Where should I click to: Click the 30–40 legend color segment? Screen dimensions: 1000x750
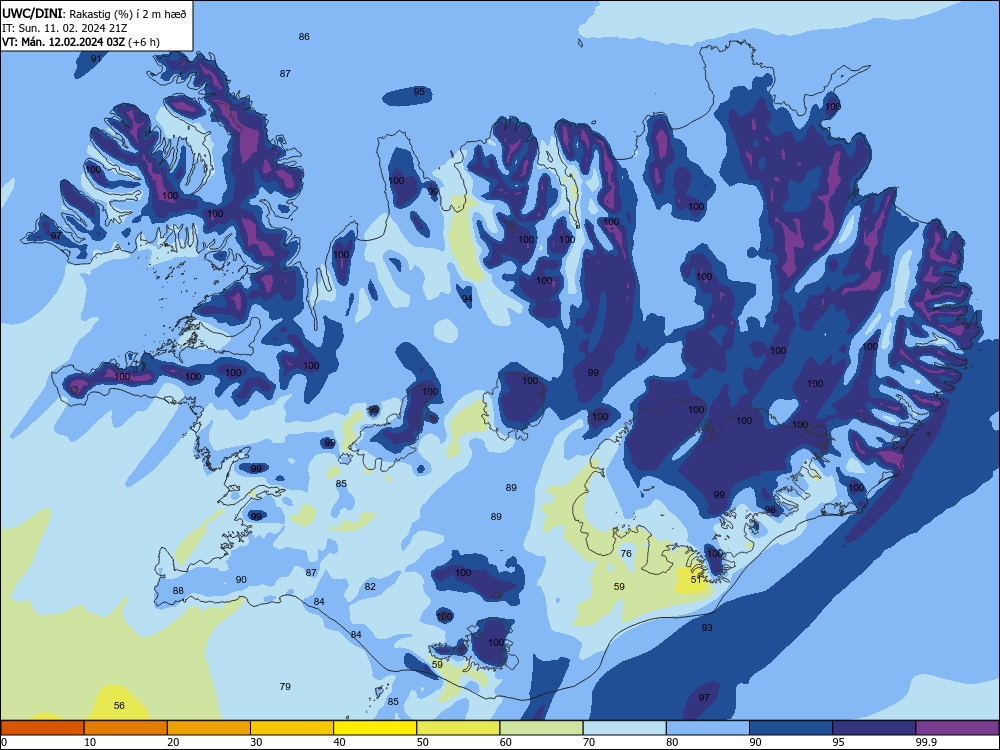292,728
